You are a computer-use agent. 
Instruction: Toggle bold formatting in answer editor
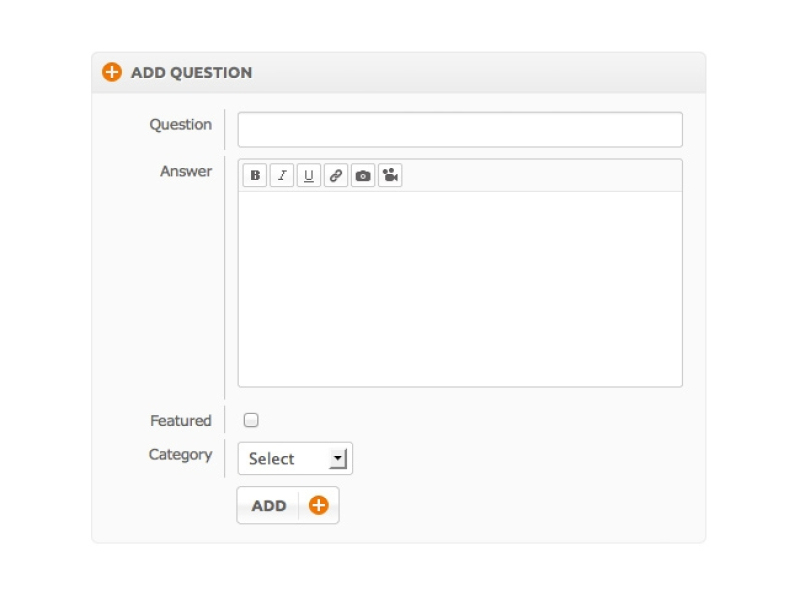pyautogui.click(x=255, y=176)
